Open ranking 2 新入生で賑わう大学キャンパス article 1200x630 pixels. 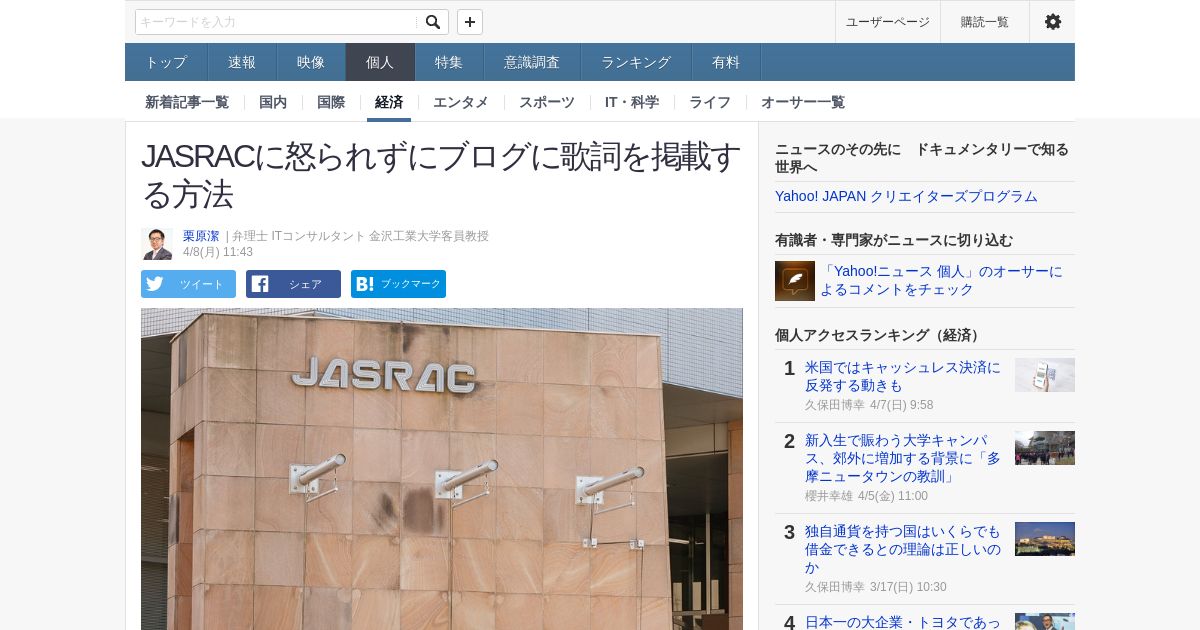click(903, 458)
